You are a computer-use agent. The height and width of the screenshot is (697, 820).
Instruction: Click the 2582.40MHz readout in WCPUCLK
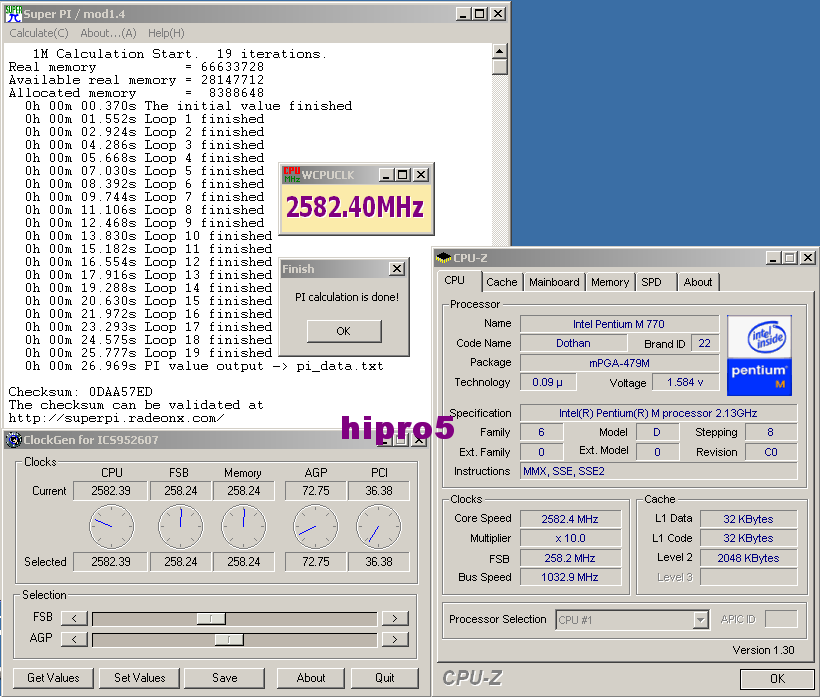click(x=355, y=207)
